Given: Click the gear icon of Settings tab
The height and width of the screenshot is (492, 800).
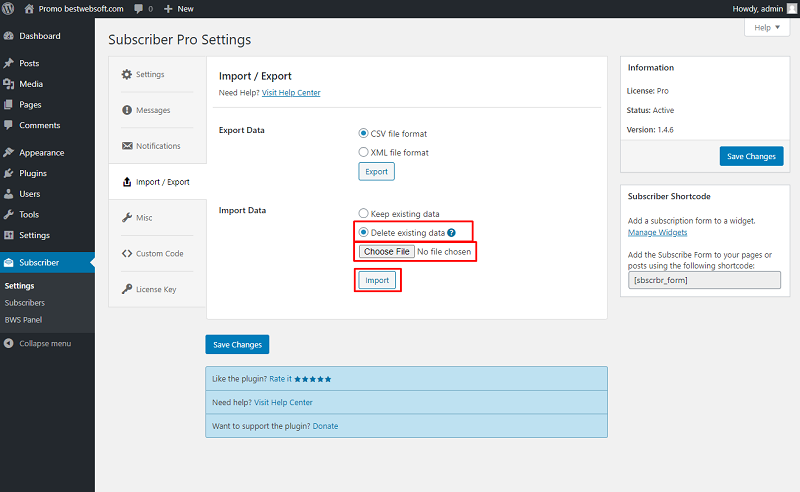Looking at the screenshot, I should point(127,75).
